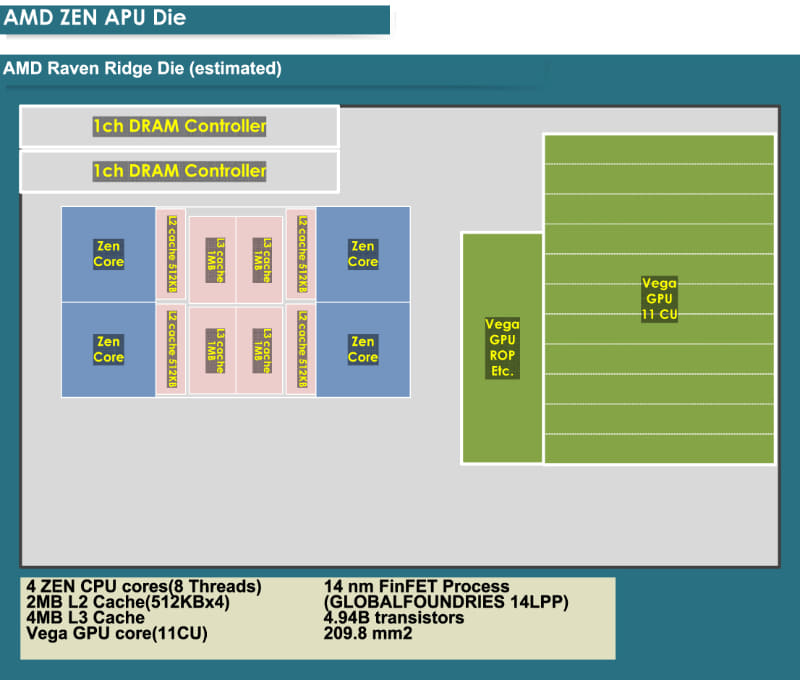Click the lower 1ch DRAM Controller box

tap(179, 171)
